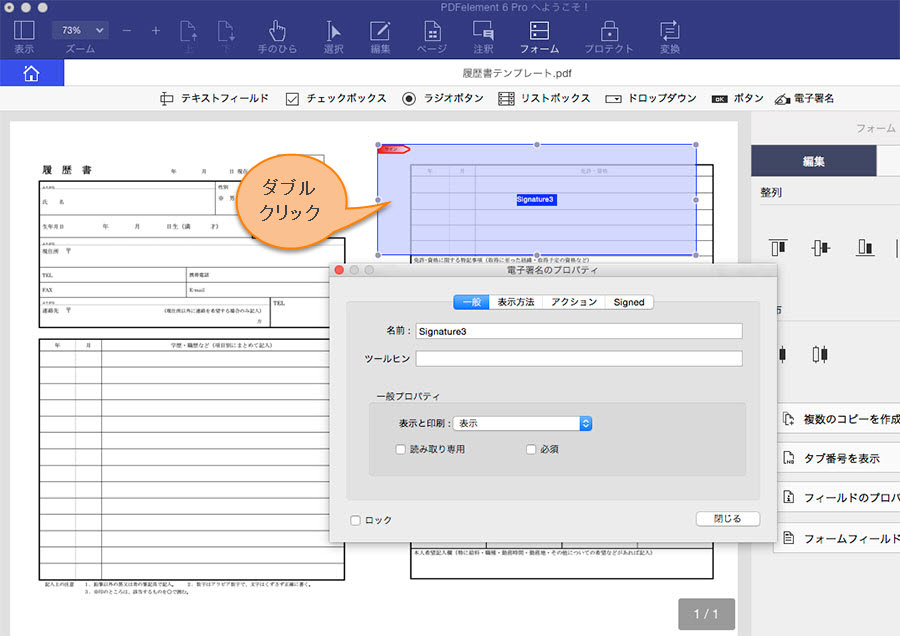Add a リストボックス list box field
900x636 pixels.
click(x=544, y=99)
